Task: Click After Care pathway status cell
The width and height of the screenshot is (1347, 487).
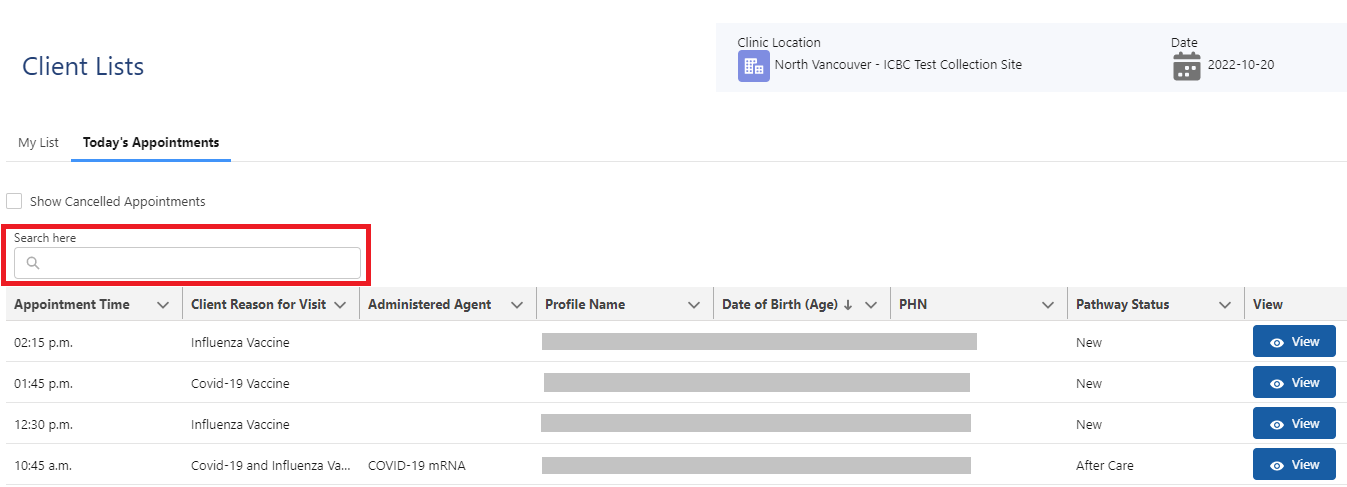Action: point(1105,466)
